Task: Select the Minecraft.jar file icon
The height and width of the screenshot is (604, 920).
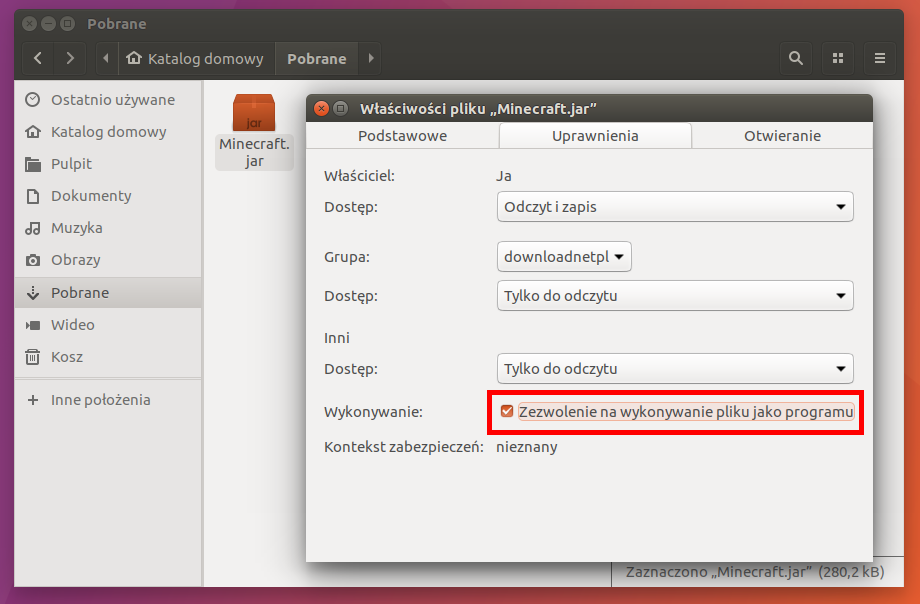Action: tap(254, 113)
